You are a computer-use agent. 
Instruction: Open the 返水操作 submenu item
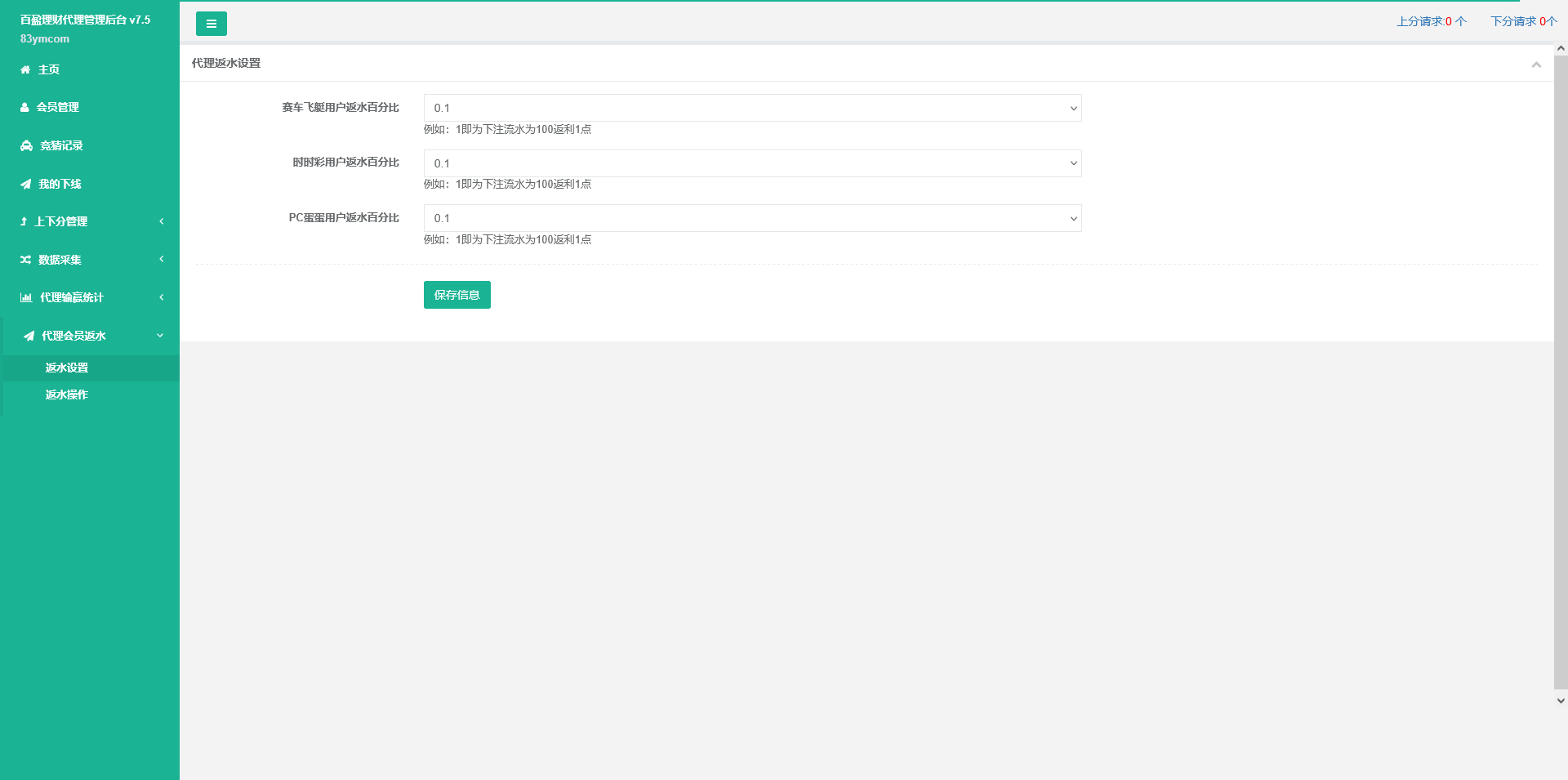(67, 395)
